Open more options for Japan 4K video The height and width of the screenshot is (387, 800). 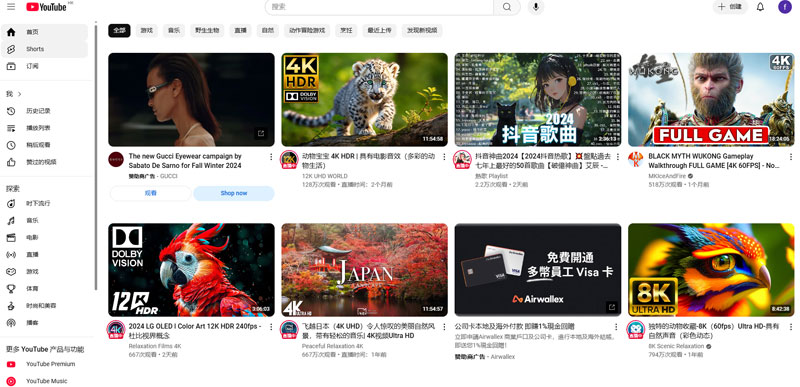[444, 326]
